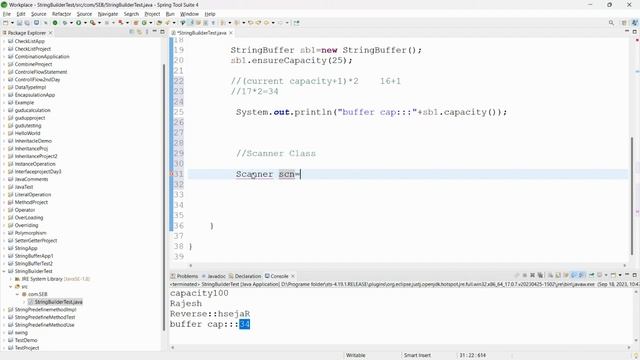
Task: Close the Package Explorer view
Action: 51,33
